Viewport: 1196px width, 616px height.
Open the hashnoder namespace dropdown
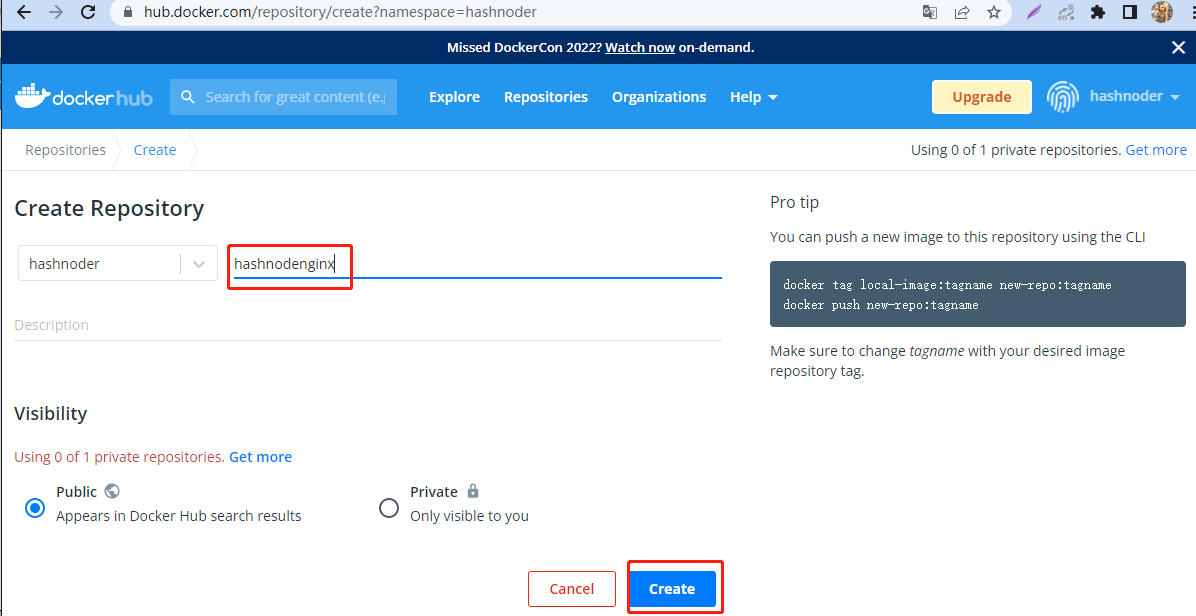tap(117, 264)
